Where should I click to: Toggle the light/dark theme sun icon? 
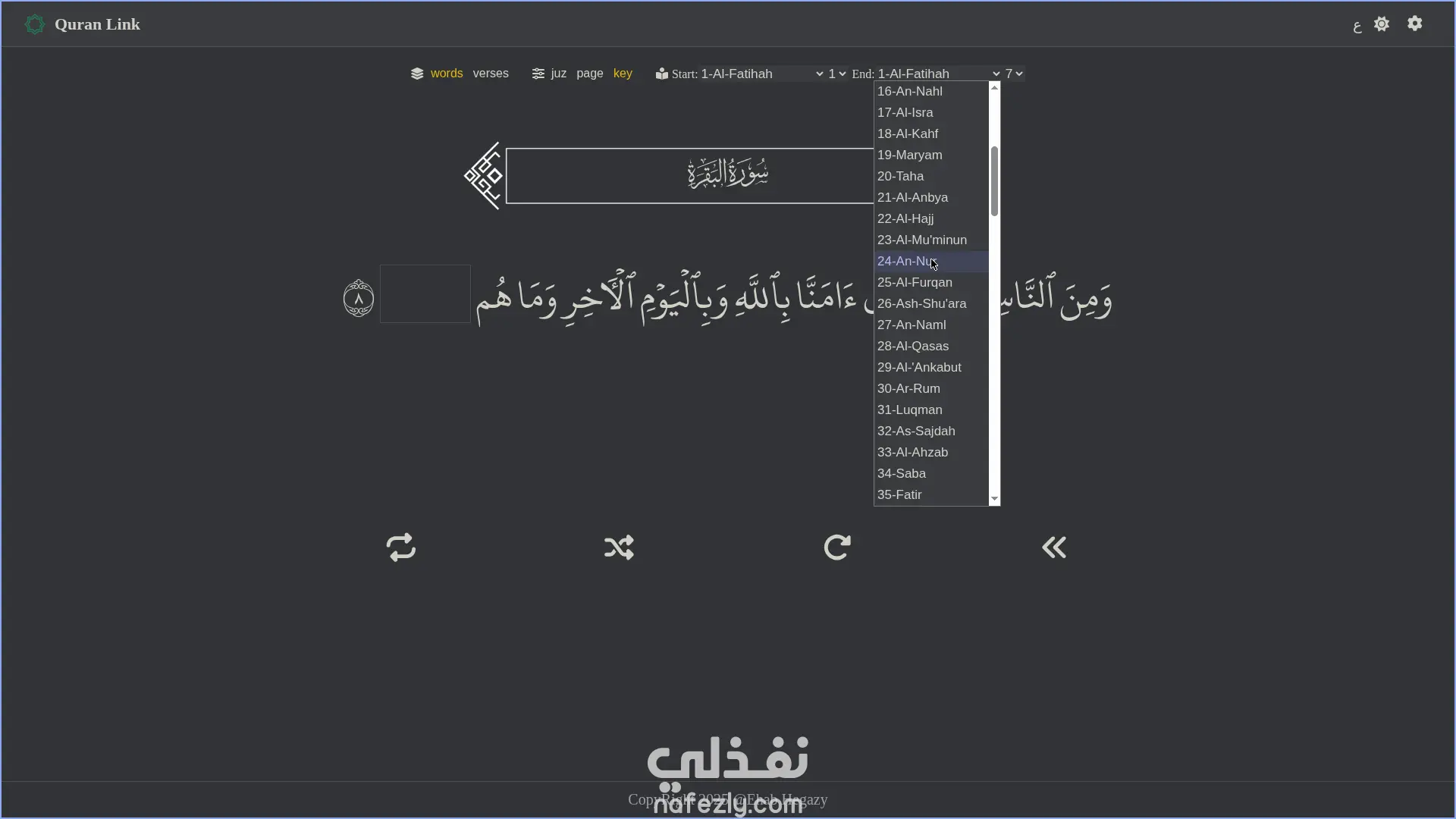coord(1381,24)
